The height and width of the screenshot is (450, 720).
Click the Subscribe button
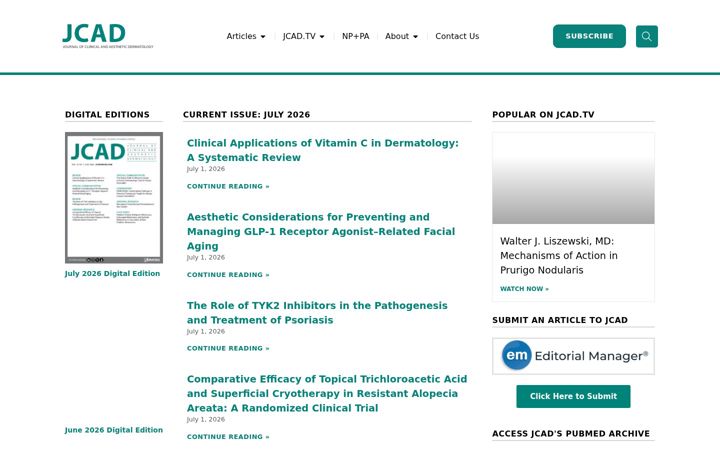(589, 36)
